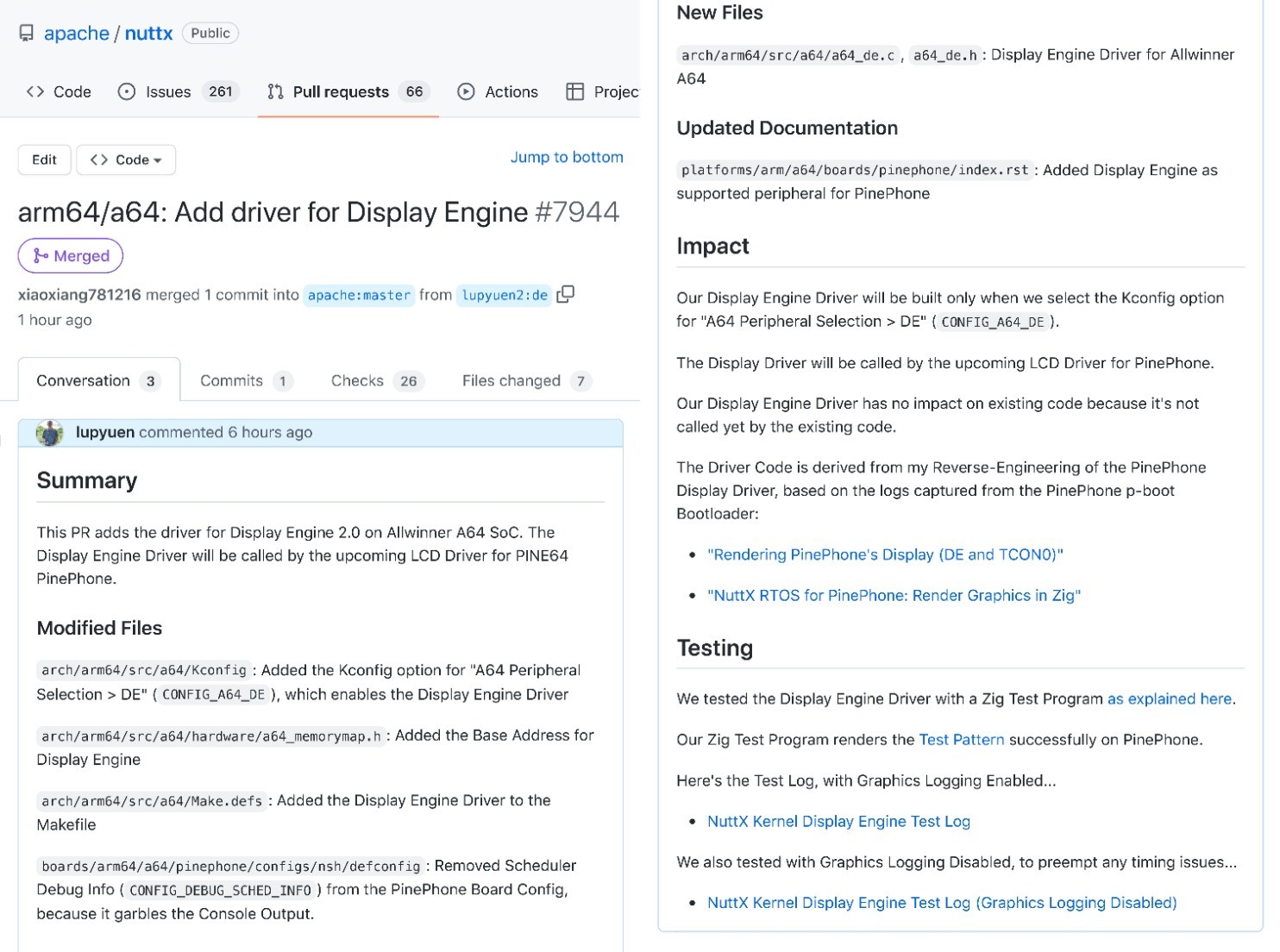Open the Code dropdown button
The width and height of the screenshot is (1280, 952).
126,160
